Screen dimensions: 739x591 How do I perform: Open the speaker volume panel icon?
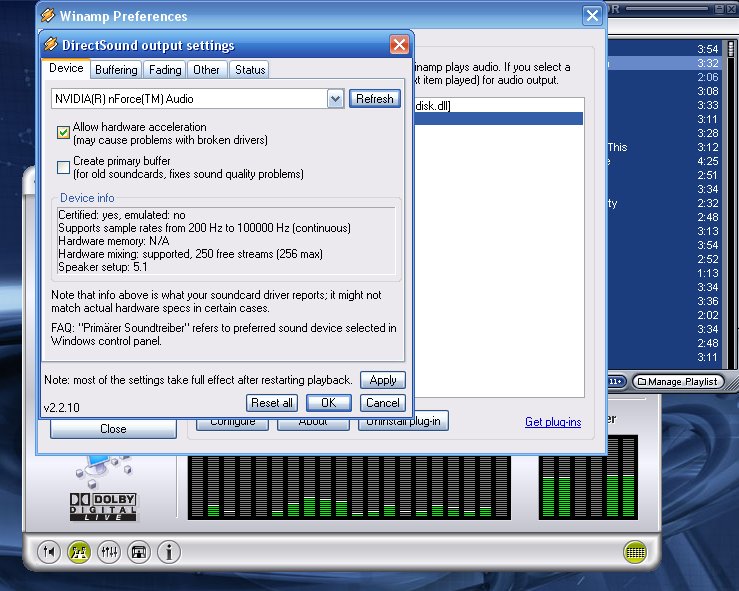tap(49, 551)
